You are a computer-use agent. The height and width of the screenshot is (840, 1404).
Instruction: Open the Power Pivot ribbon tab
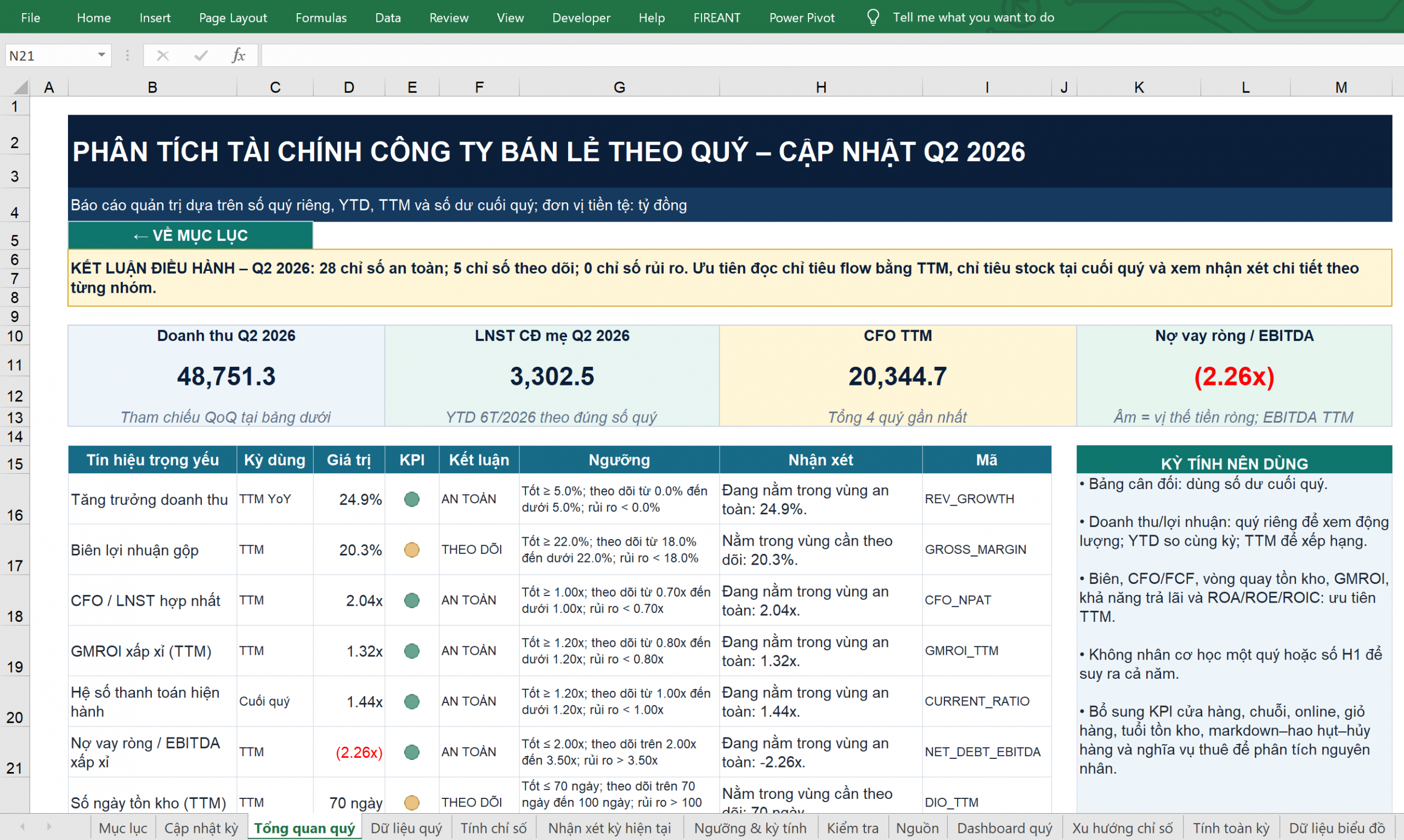tap(802, 18)
